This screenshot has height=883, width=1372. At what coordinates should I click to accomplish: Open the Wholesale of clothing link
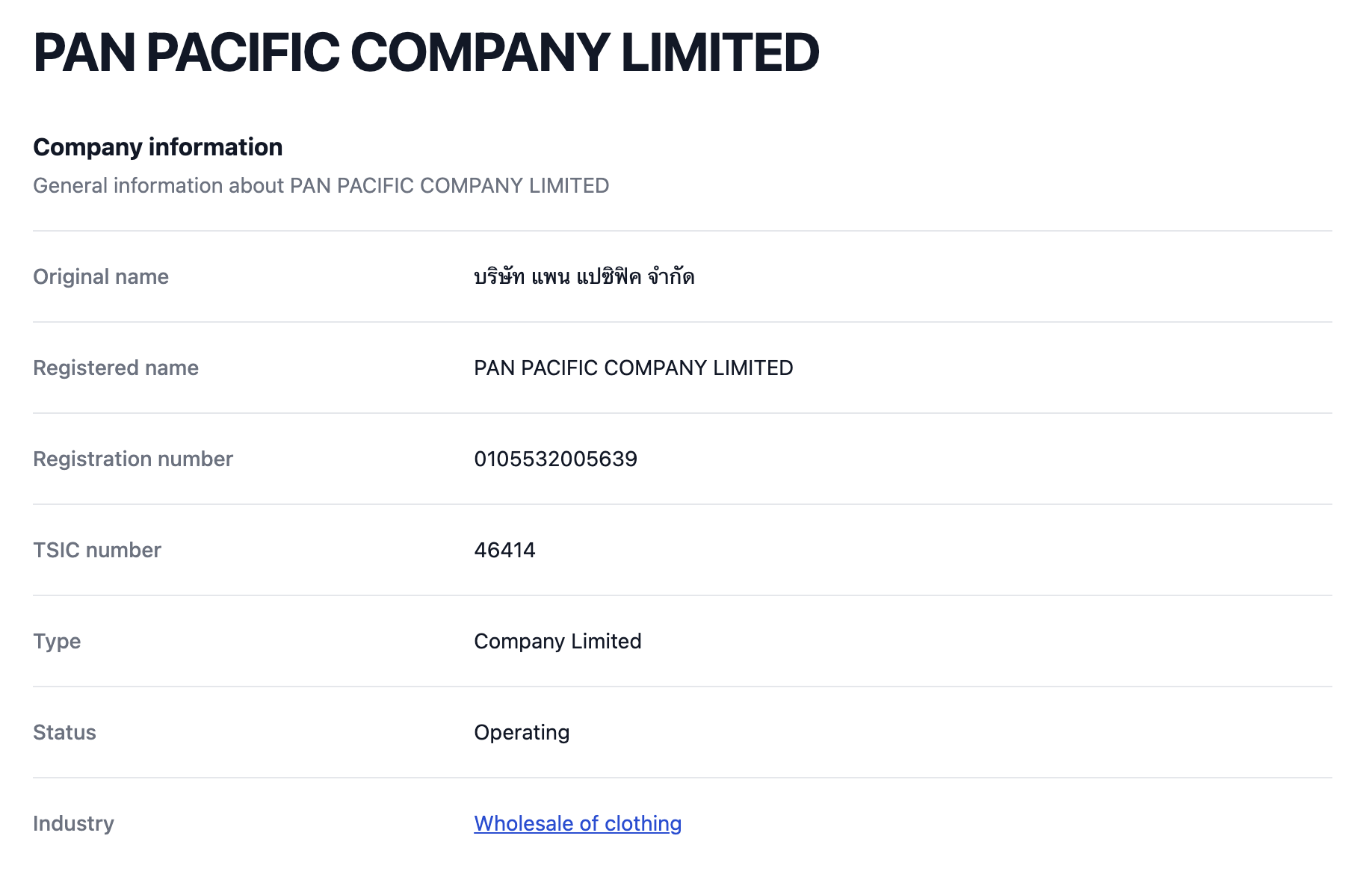click(x=578, y=823)
